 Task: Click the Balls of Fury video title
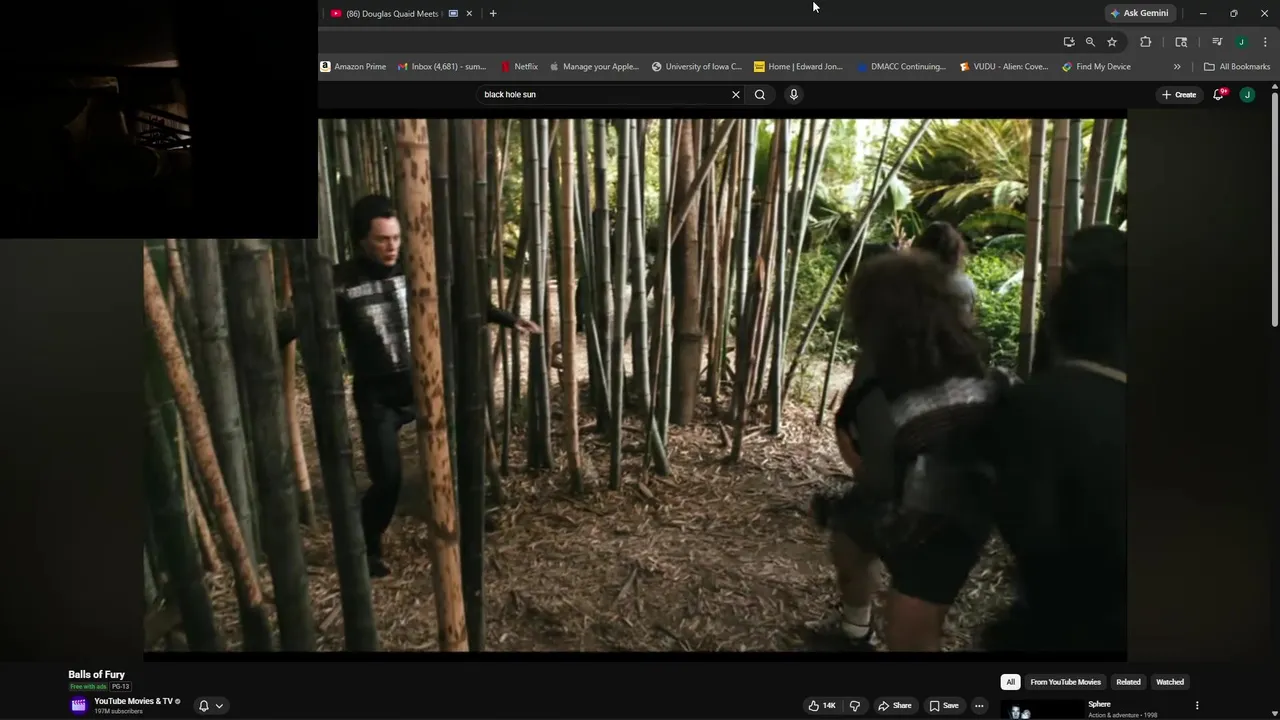[x=96, y=675]
